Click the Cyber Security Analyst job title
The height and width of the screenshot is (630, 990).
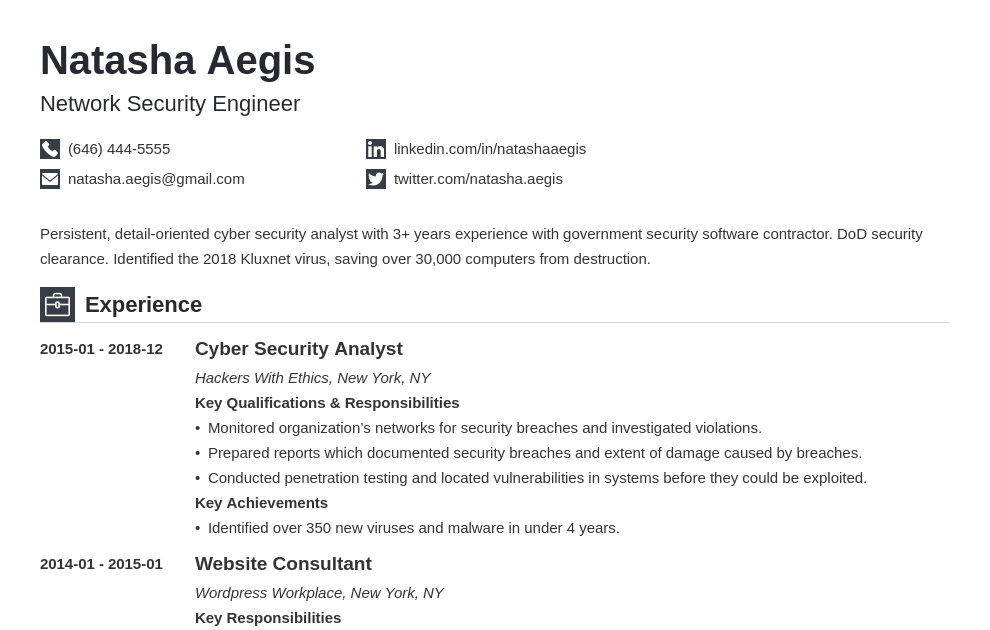coord(299,348)
